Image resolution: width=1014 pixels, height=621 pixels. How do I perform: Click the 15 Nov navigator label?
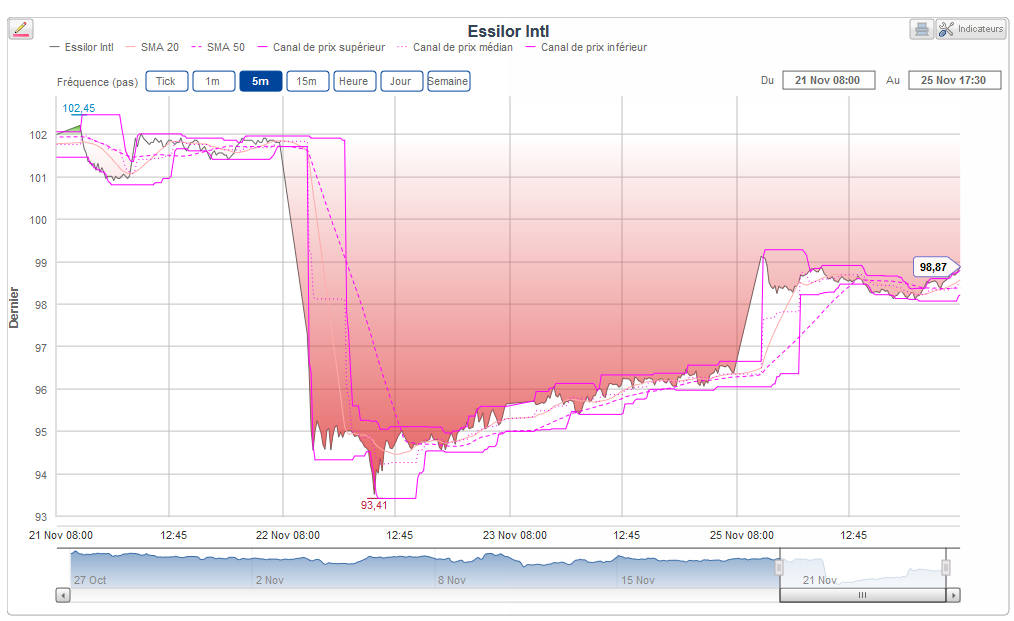tap(638, 580)
